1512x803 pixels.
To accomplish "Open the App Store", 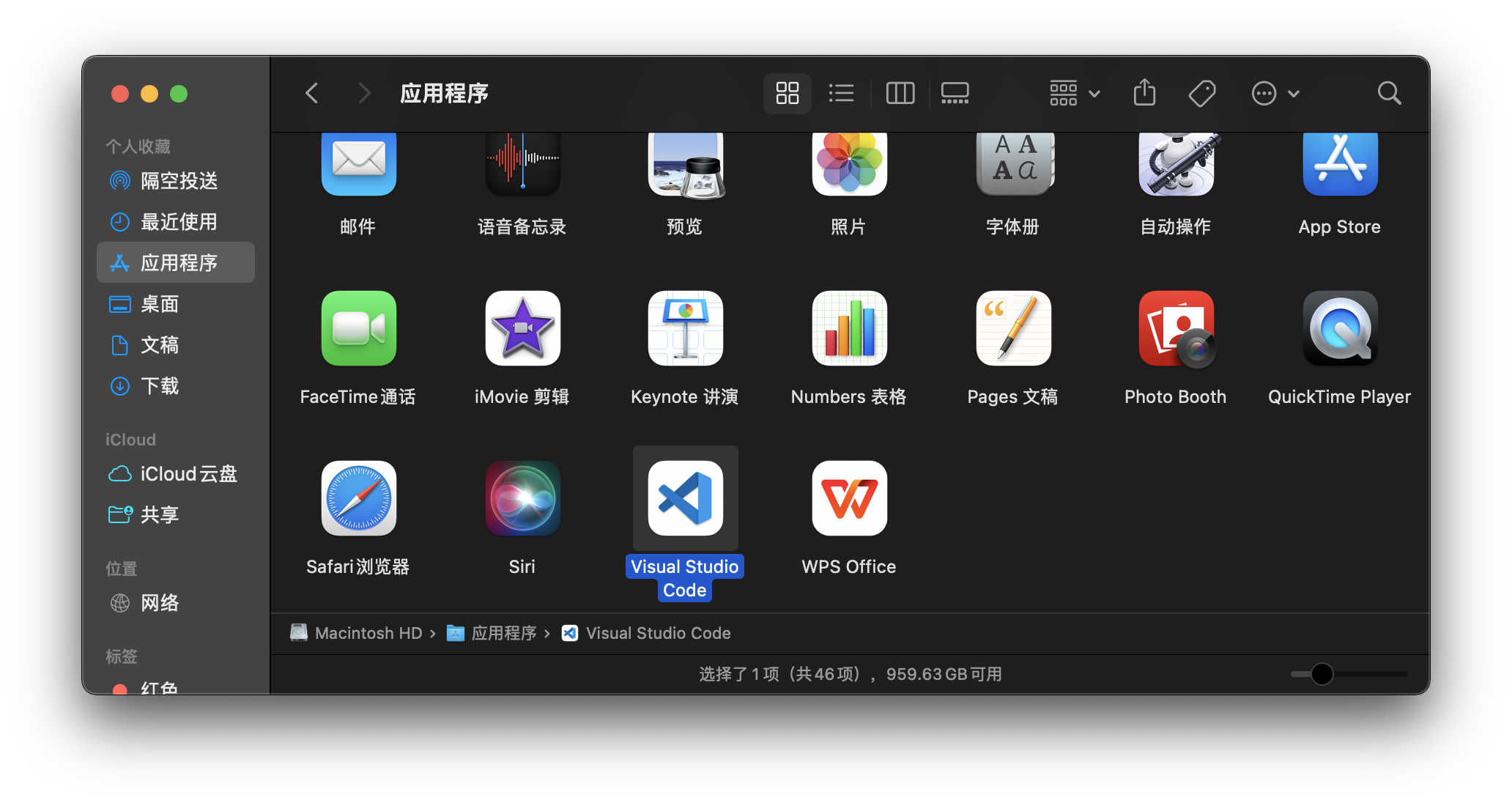I will 1339,163.
